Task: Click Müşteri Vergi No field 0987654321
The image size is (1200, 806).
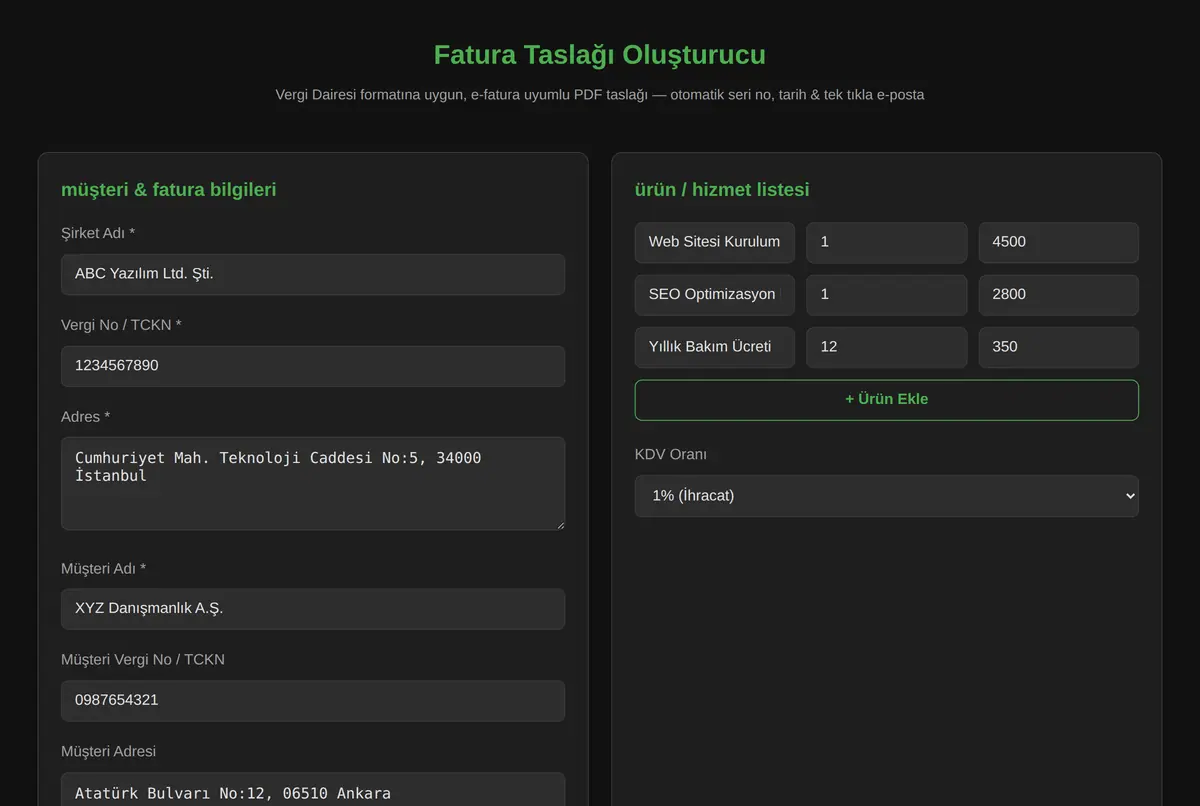Action: (x=313, y=701)
